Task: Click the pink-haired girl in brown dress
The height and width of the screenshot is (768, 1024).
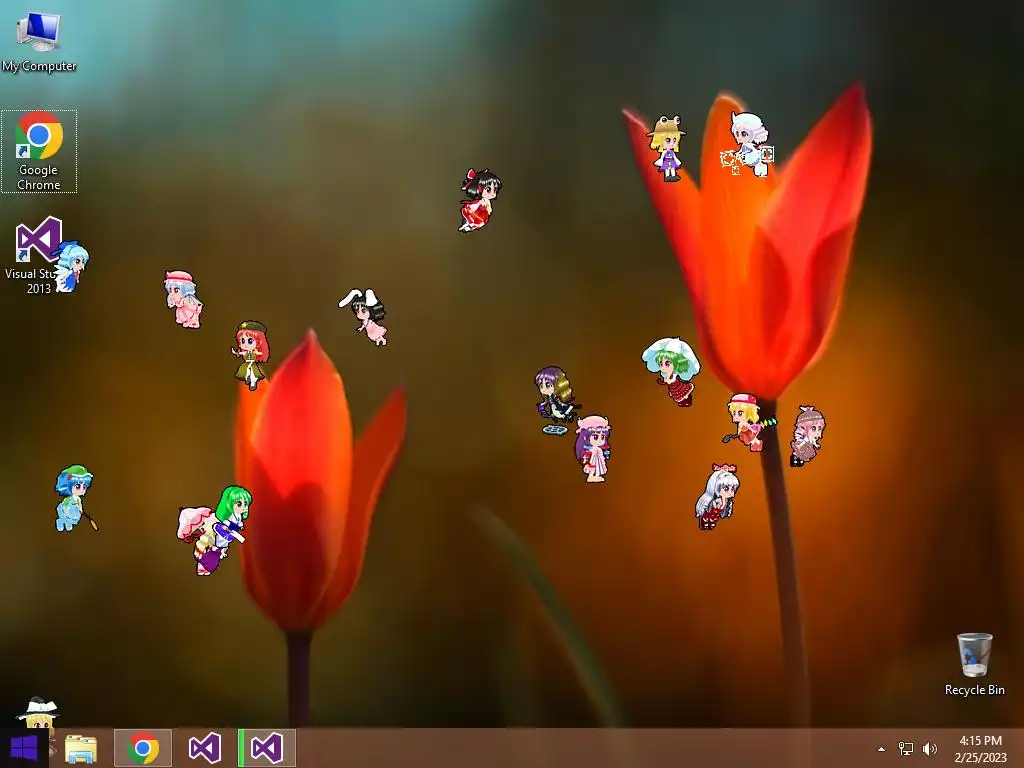Action: point(808,436)
